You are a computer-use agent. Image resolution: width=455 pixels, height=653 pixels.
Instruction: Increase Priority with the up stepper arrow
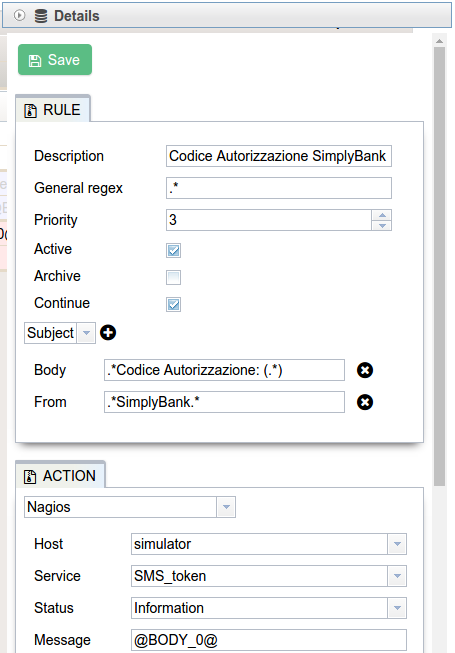tap(382, 215)
